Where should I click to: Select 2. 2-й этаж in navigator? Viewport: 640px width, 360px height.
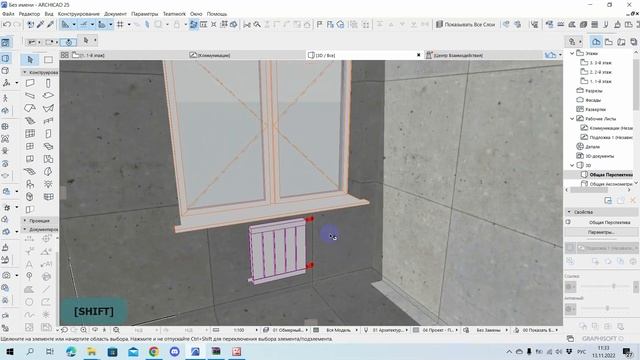point(600,72)
